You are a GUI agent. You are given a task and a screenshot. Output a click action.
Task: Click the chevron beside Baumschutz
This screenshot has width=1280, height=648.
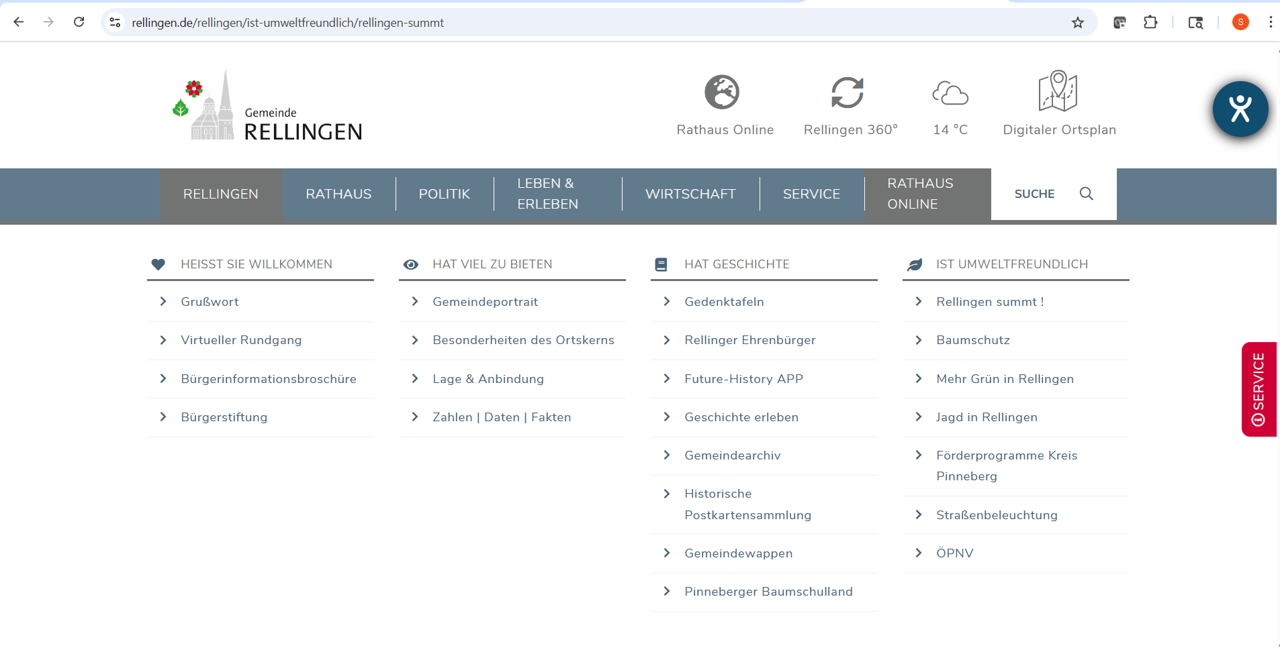click(x=919, y=340)
